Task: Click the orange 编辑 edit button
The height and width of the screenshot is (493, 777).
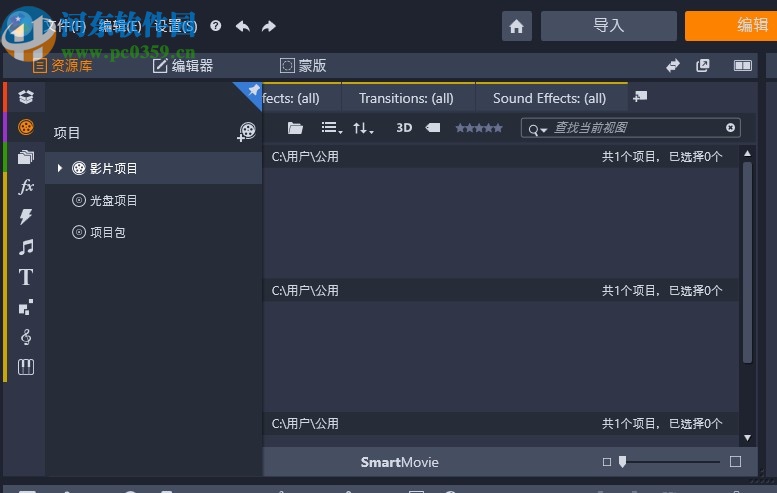Action: 731,26
